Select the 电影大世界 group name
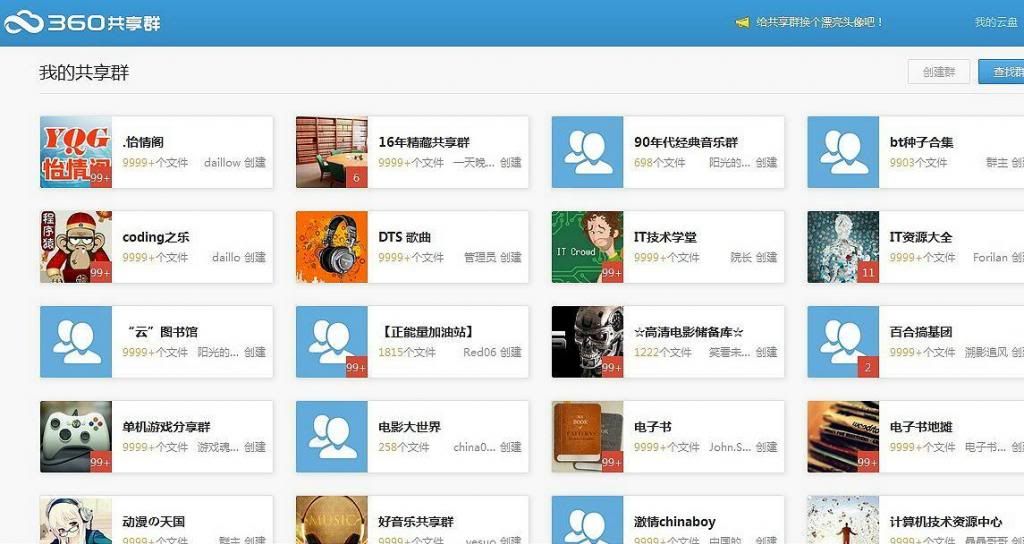 (409, 427)
